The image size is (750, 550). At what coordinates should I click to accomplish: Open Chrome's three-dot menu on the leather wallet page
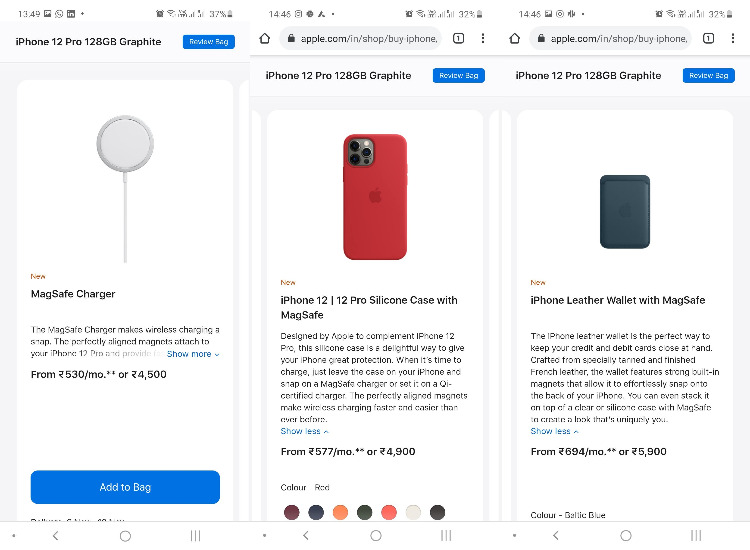coord(733,38)
